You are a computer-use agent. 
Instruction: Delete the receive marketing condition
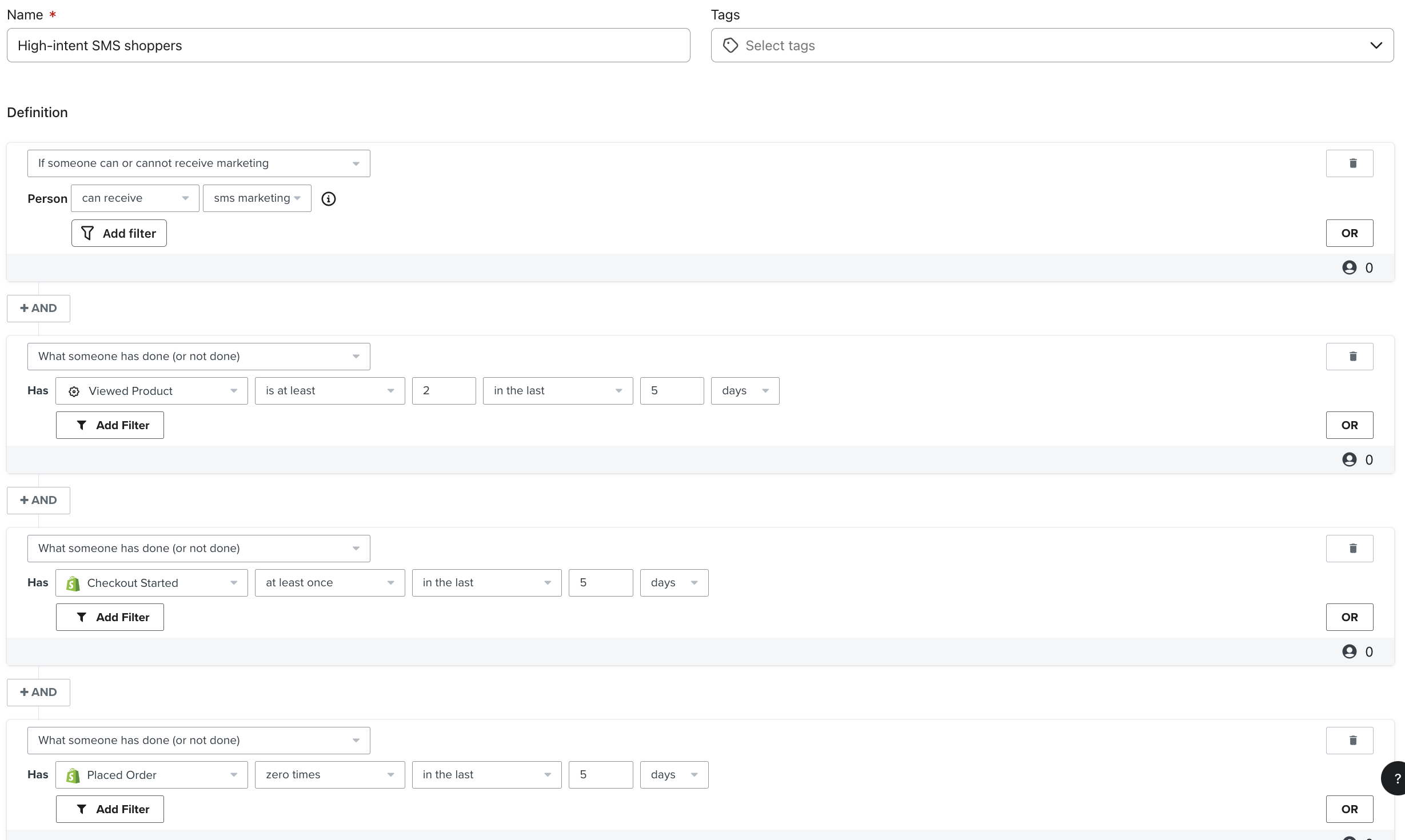tap(1349, 163)
